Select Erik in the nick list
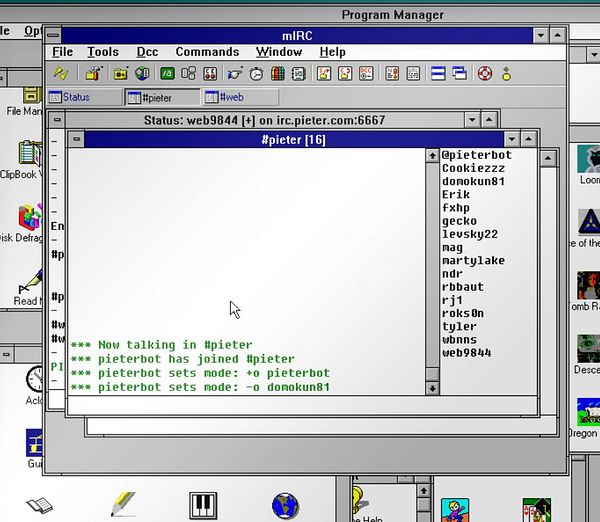Viewport: 600px width, 522px height. pyautogui.click(x=456, y=194)
